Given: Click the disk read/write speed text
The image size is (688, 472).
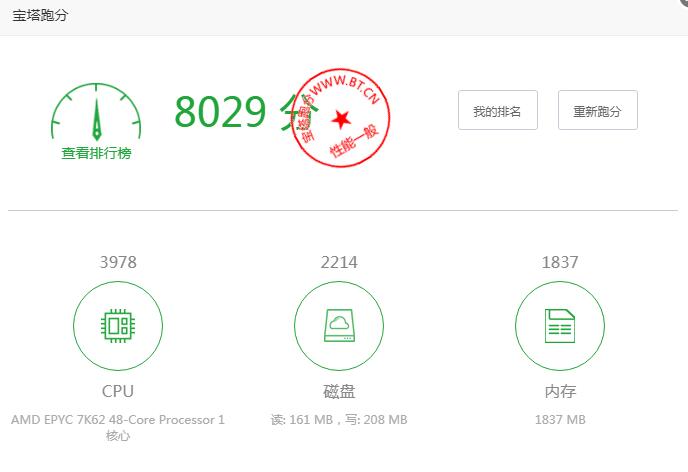Looking at the screenshot, I should (x=339, y=420).
